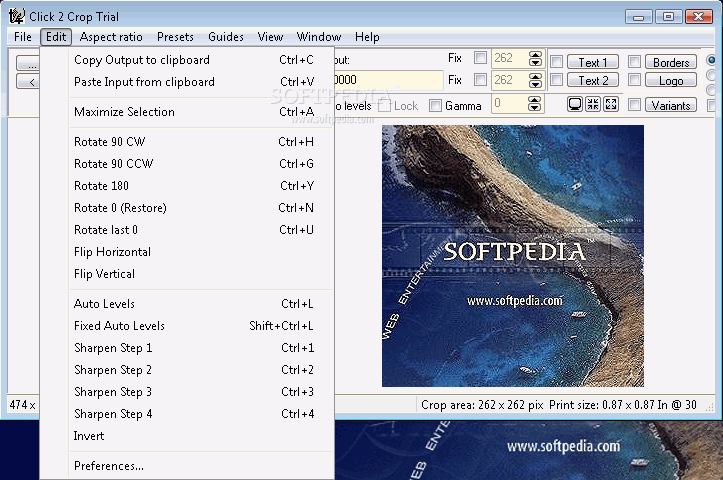The width and height of the screenshot is (723, 480).
Task: Decrease the Gamma value with the down arrow
Action: pos(534,107)
